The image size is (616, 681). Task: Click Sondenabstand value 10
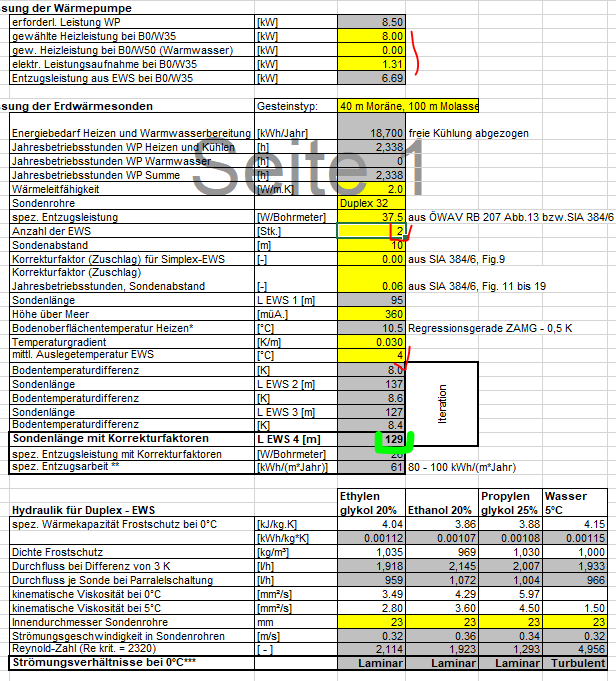click(x=371, y=245)
